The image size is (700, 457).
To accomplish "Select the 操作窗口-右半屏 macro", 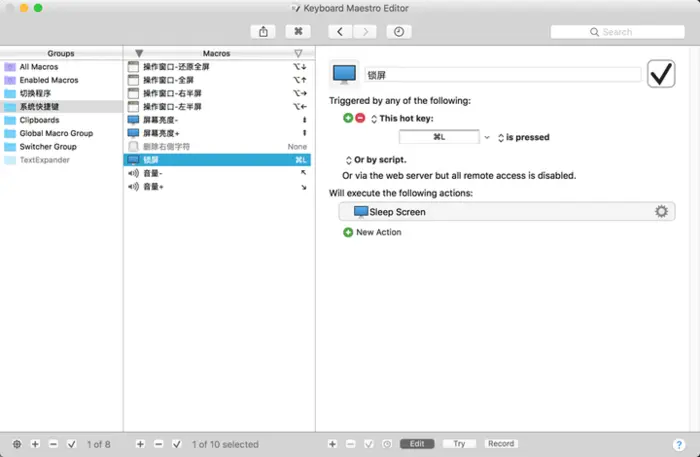I will 217,93.
